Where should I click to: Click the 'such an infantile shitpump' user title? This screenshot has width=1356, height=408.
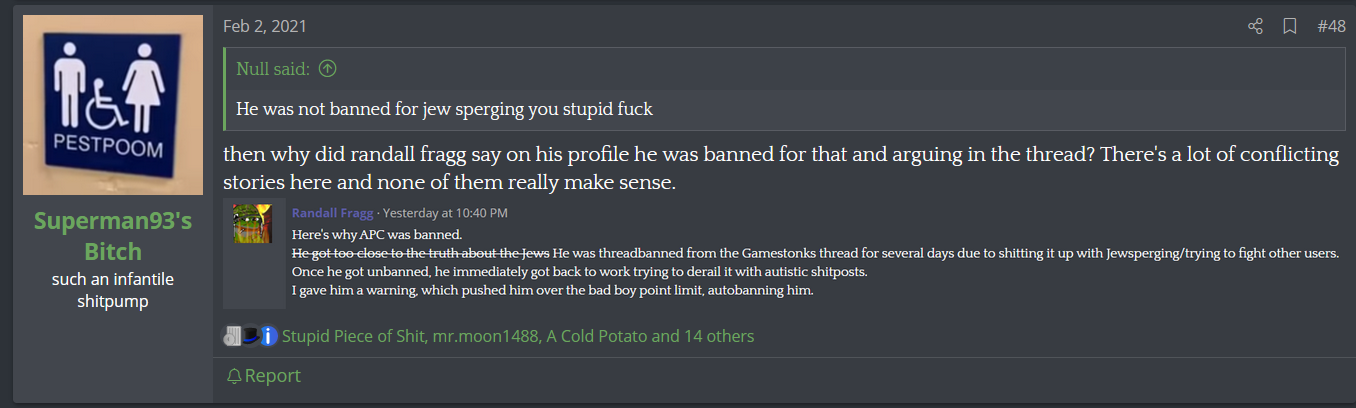click(113, 289)
